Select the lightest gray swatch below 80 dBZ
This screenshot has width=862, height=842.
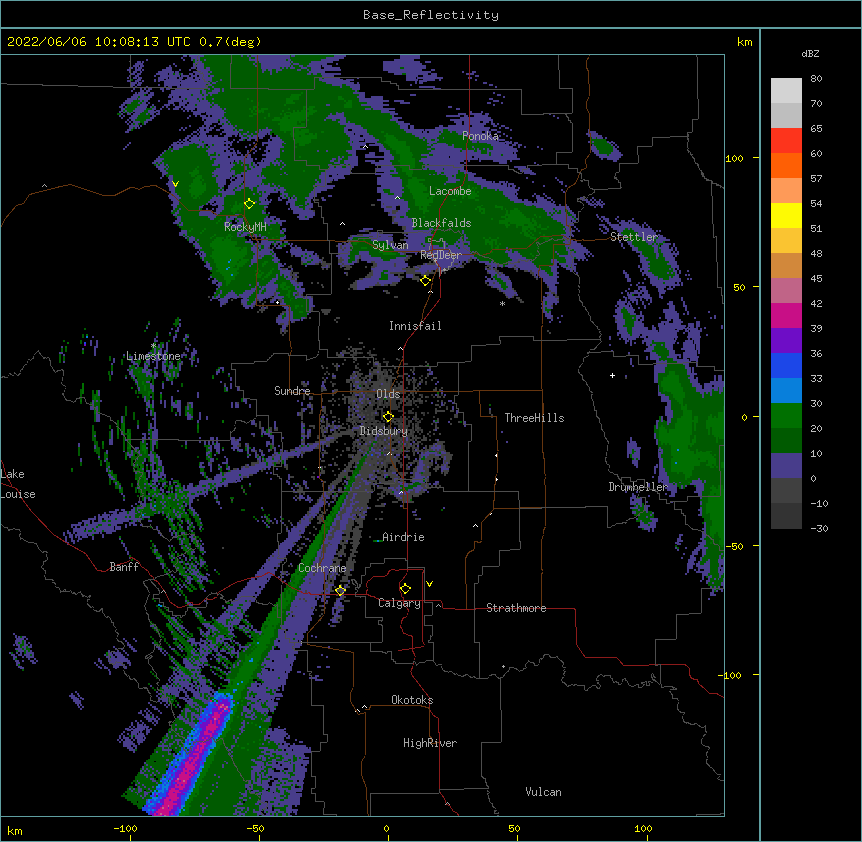(786, 91)
